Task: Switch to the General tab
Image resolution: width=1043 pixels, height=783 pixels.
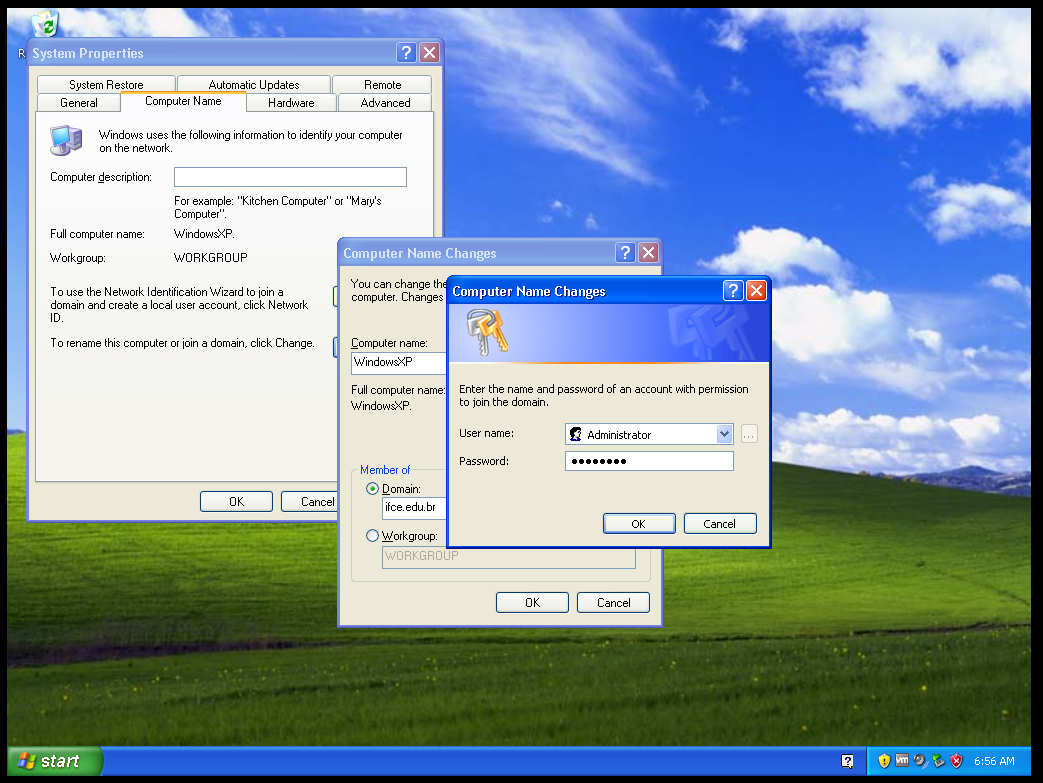Action: tap(79, 102)
